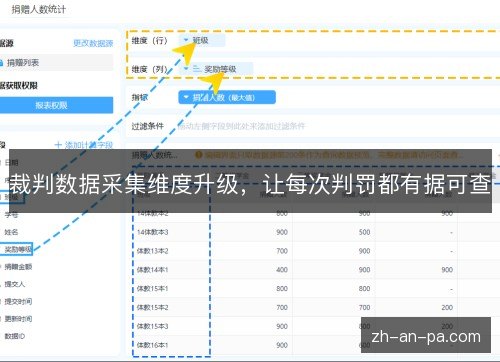
Task: Click the 过滤条件 filter drop area
Action: tap(313, 126)
